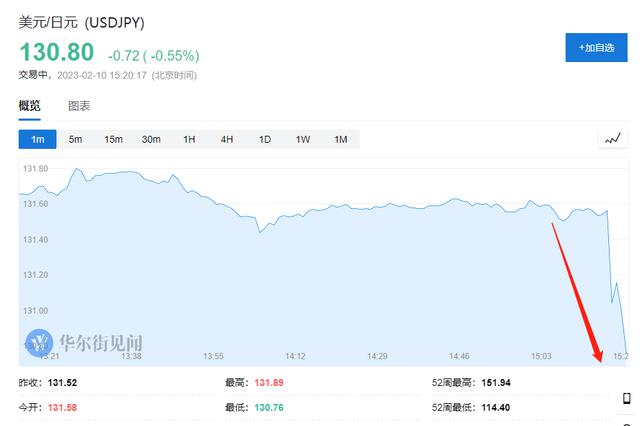This screenshot has height=426, width=640.
Task: Click the line chart style icon
Action: point(612,139)
